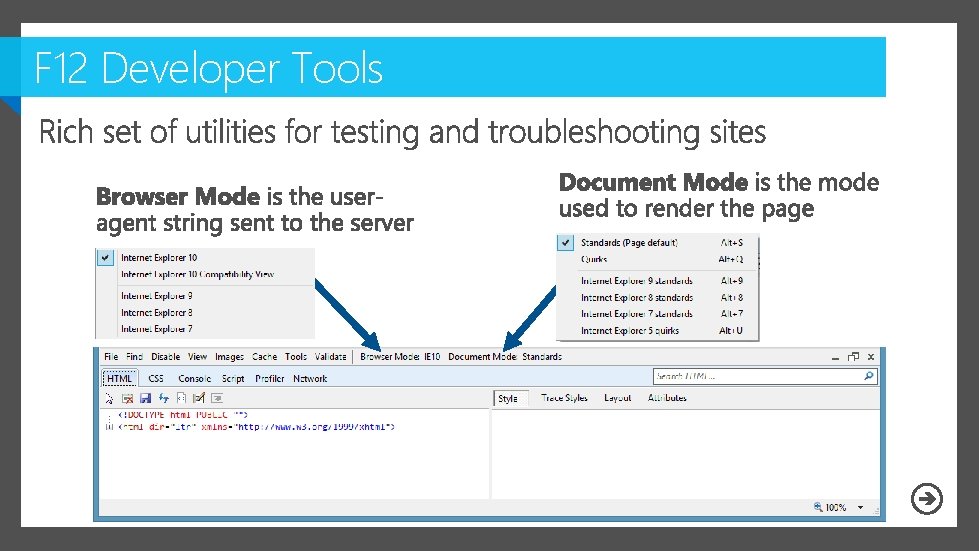This screenshot has height=551, width=979.
Task: Select the checked Internet Explorer 10 browser mode
Action: tap(205, 258)
